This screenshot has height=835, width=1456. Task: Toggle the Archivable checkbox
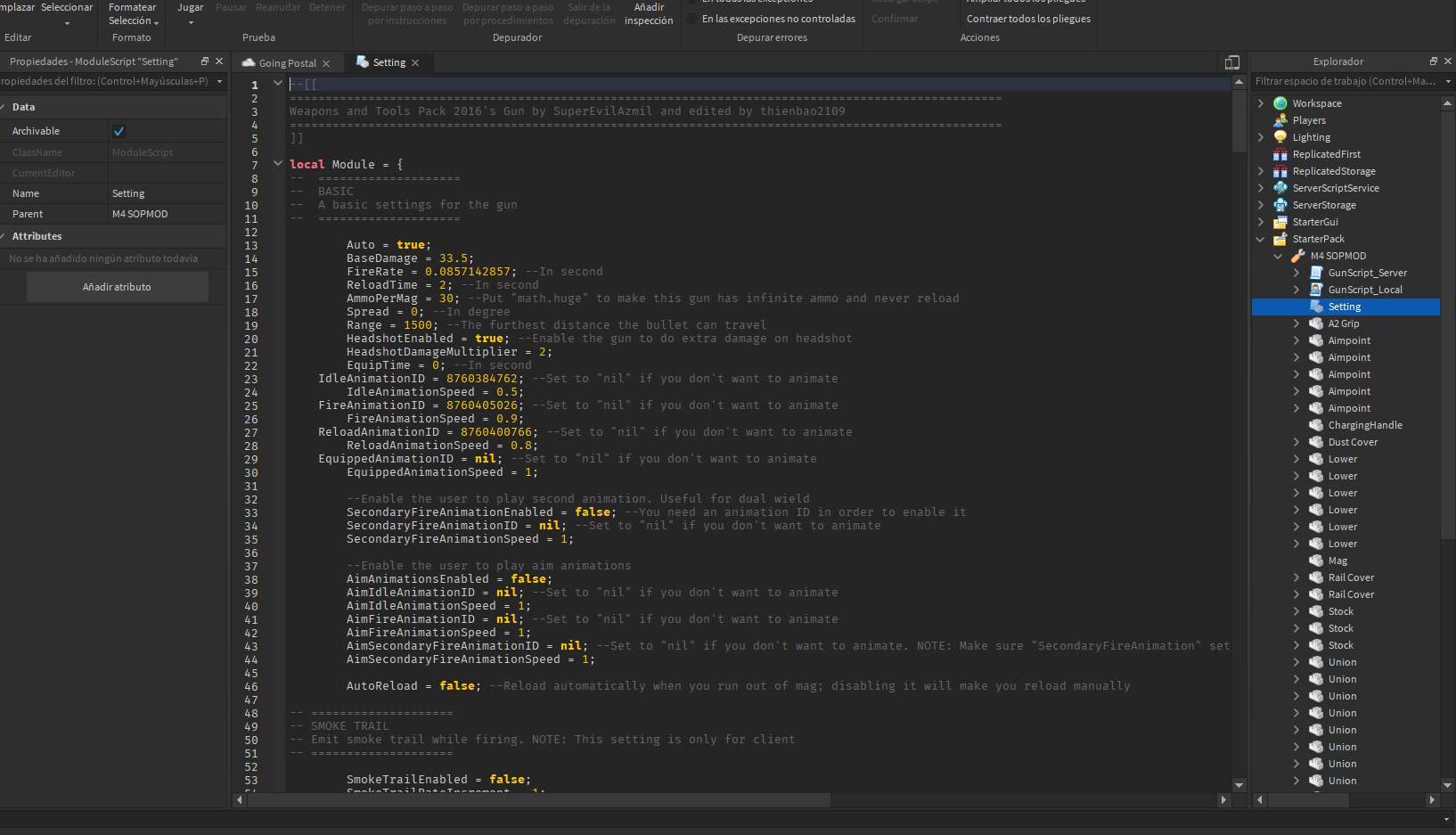coord(119,131)
